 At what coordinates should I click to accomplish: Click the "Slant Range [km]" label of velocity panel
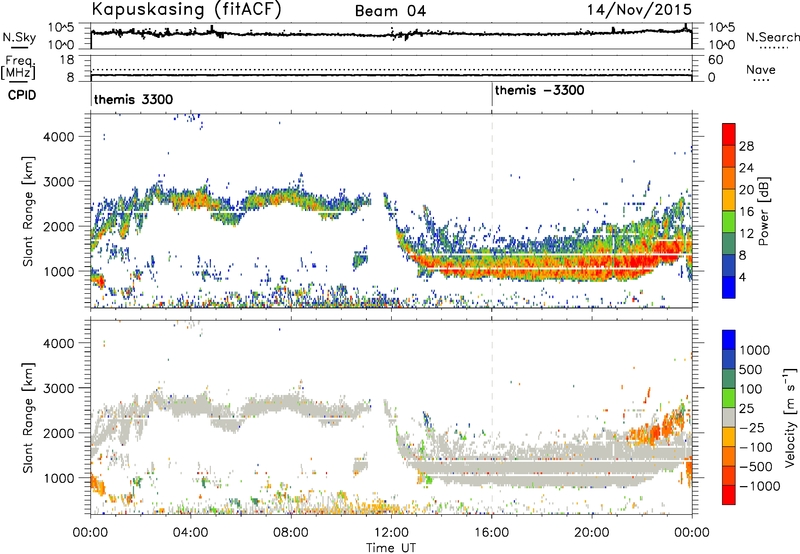pyautogui.click(x=28, y=417)
